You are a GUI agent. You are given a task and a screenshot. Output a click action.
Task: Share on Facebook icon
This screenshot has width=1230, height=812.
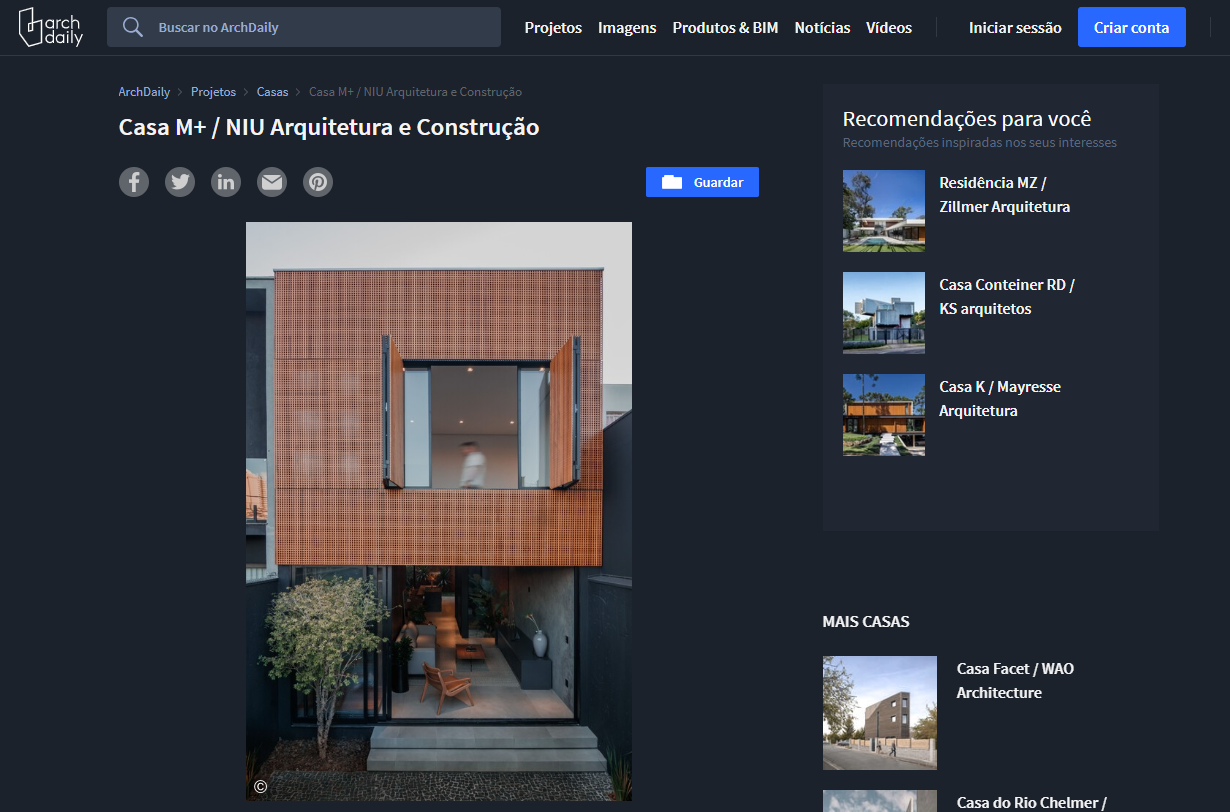coord(134,182)
